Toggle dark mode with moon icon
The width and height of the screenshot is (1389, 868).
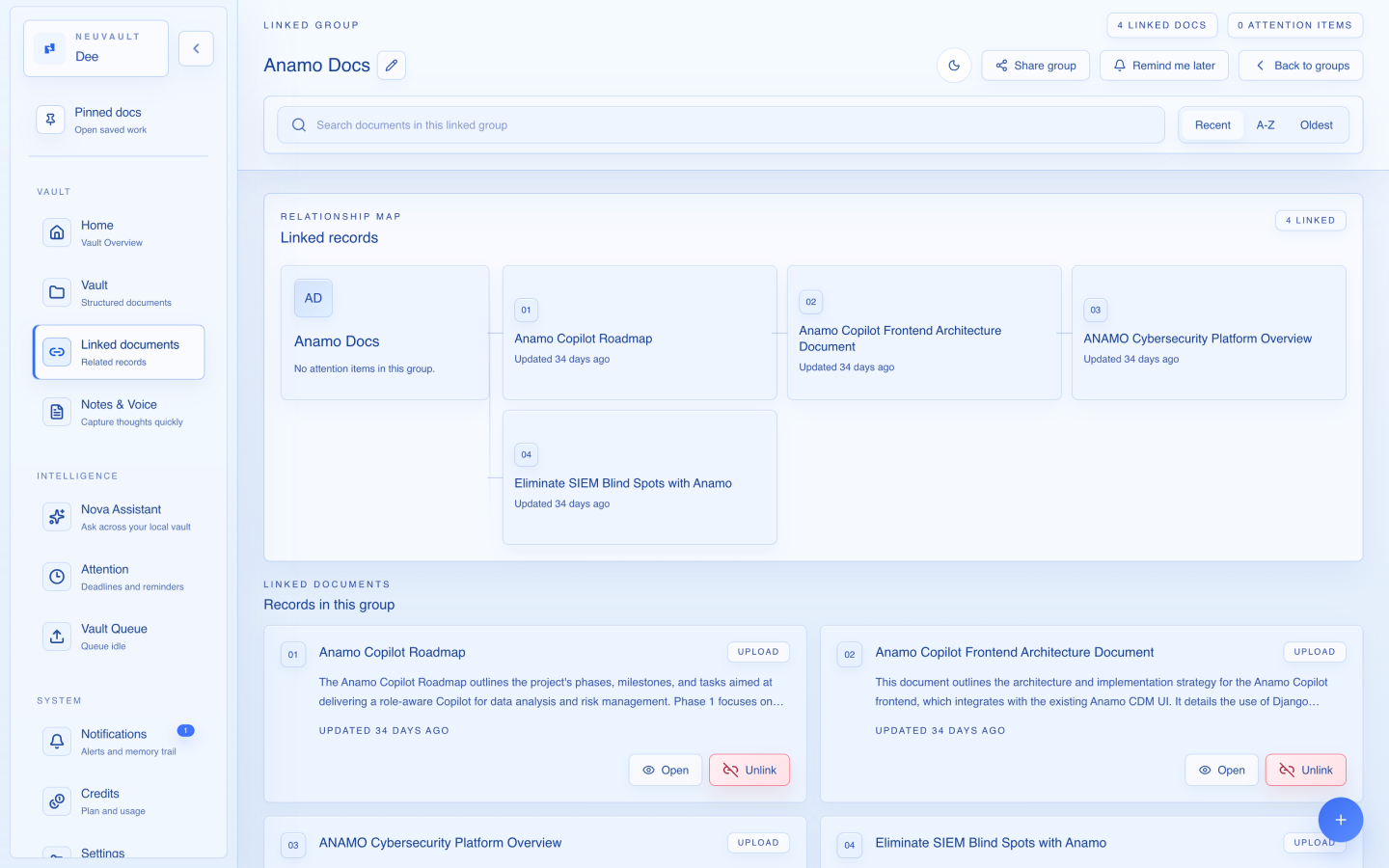(954, 66)
